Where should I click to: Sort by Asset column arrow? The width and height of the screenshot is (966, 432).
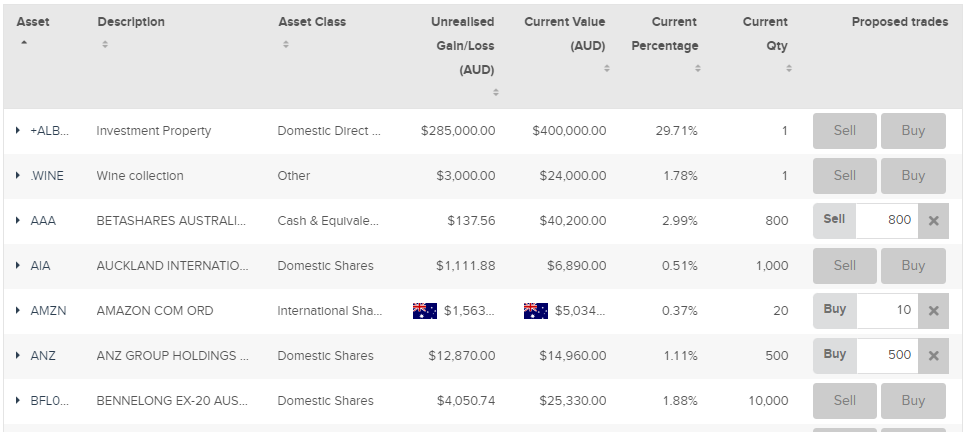click(24, 44)
